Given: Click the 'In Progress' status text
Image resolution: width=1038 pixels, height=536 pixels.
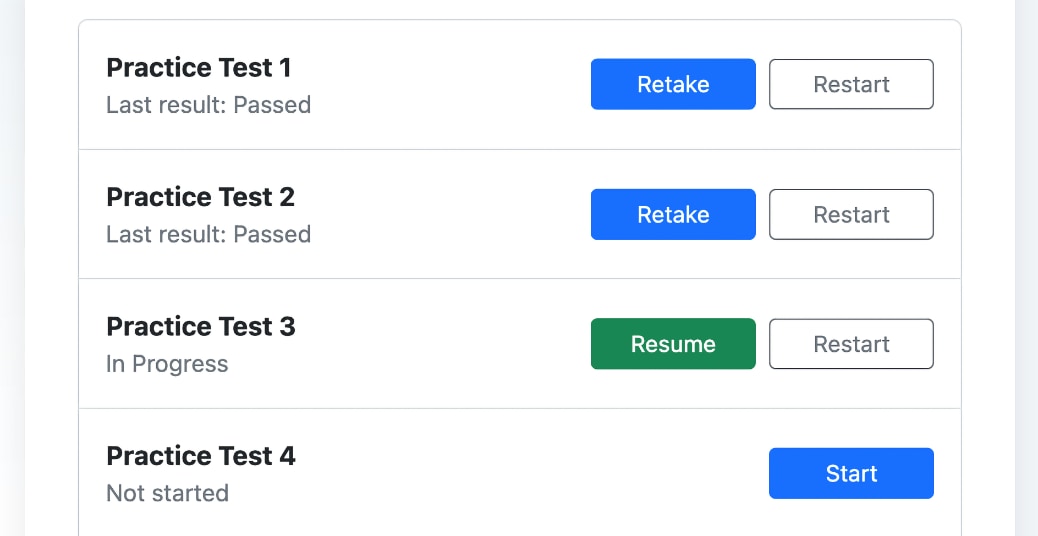Looking at the screenshot, I should click(167, 364).
